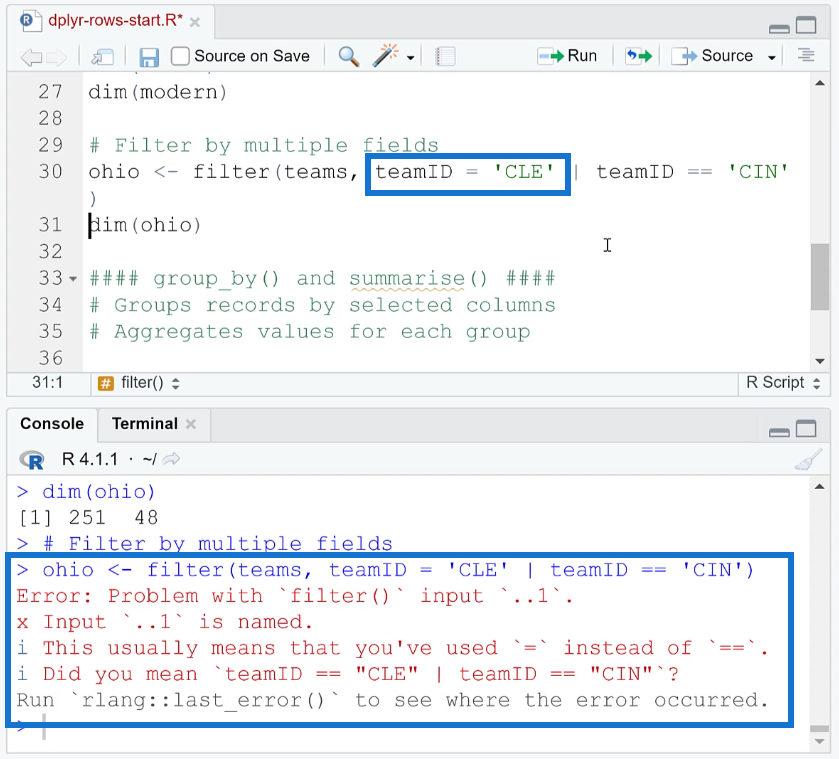Screen dimensions: 839x759
Task: Close dplyr-rows-start.R tab
Action: 195,22
